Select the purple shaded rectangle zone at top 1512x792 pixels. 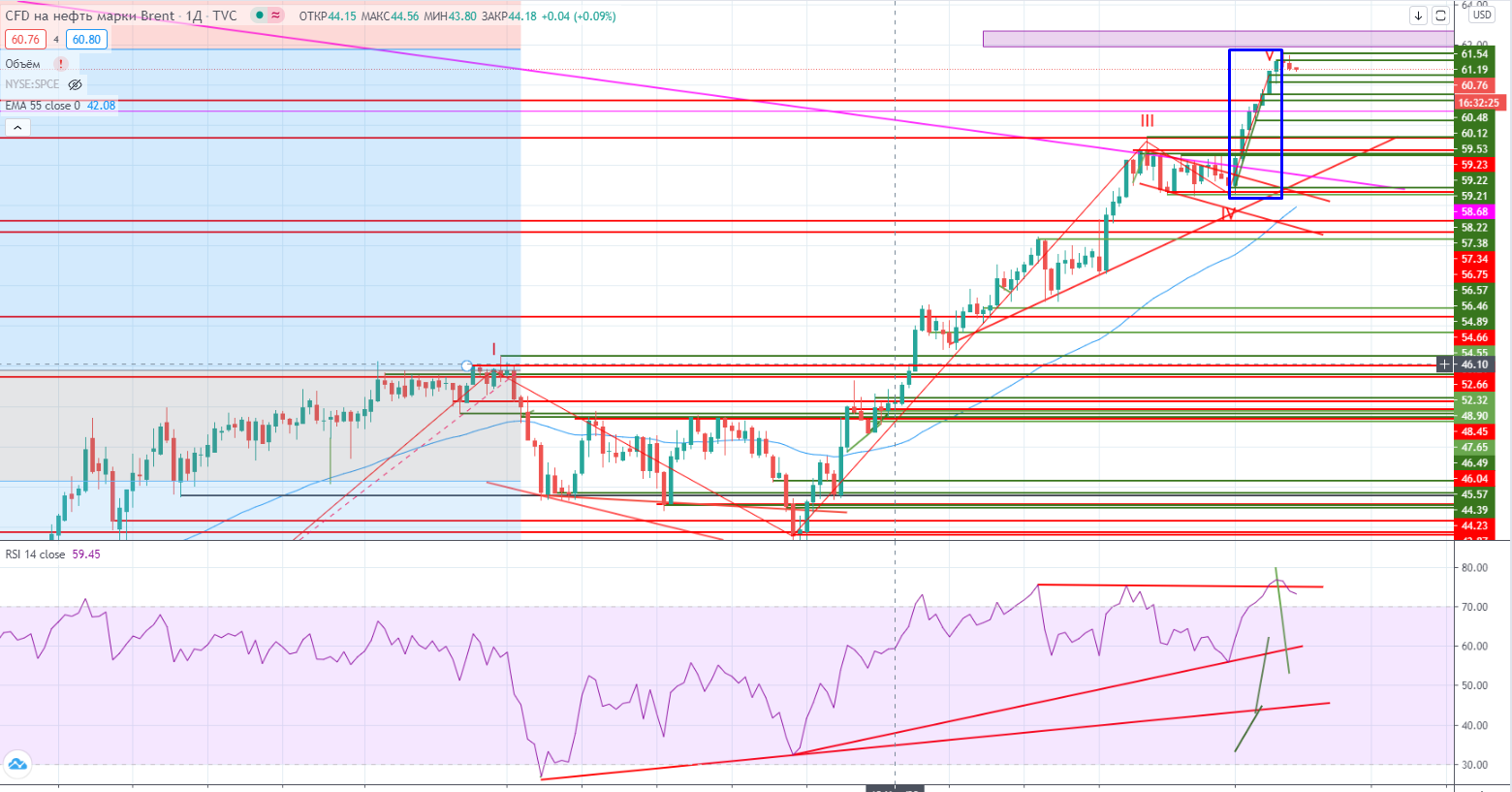pyautogui.click(x=1212, y=39)
